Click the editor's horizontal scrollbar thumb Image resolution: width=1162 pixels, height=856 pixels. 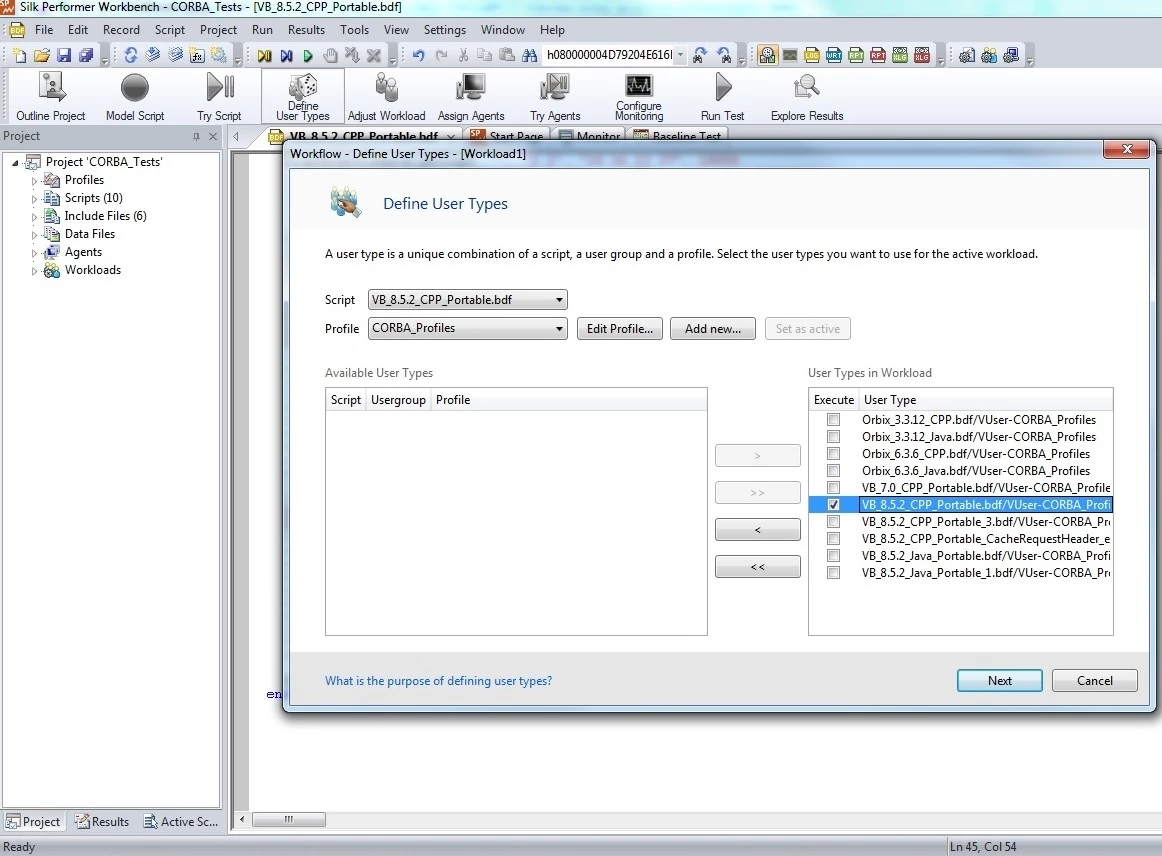click(289, 819)
